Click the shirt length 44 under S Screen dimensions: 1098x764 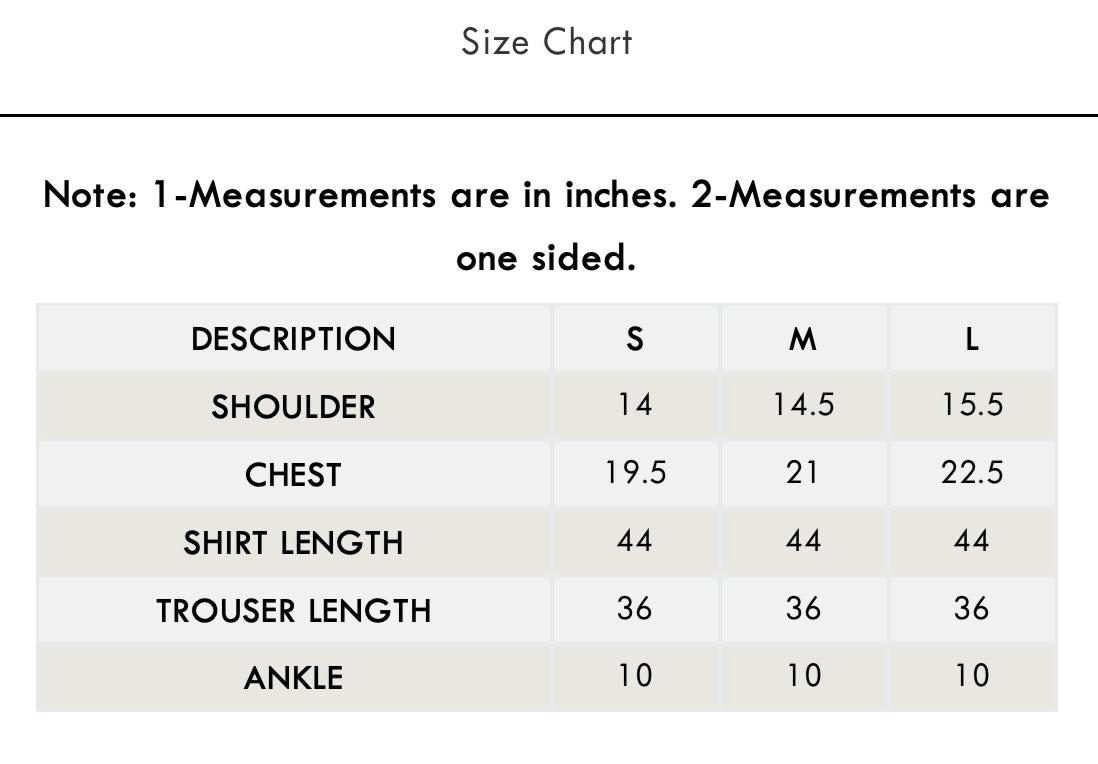(635, 540)
